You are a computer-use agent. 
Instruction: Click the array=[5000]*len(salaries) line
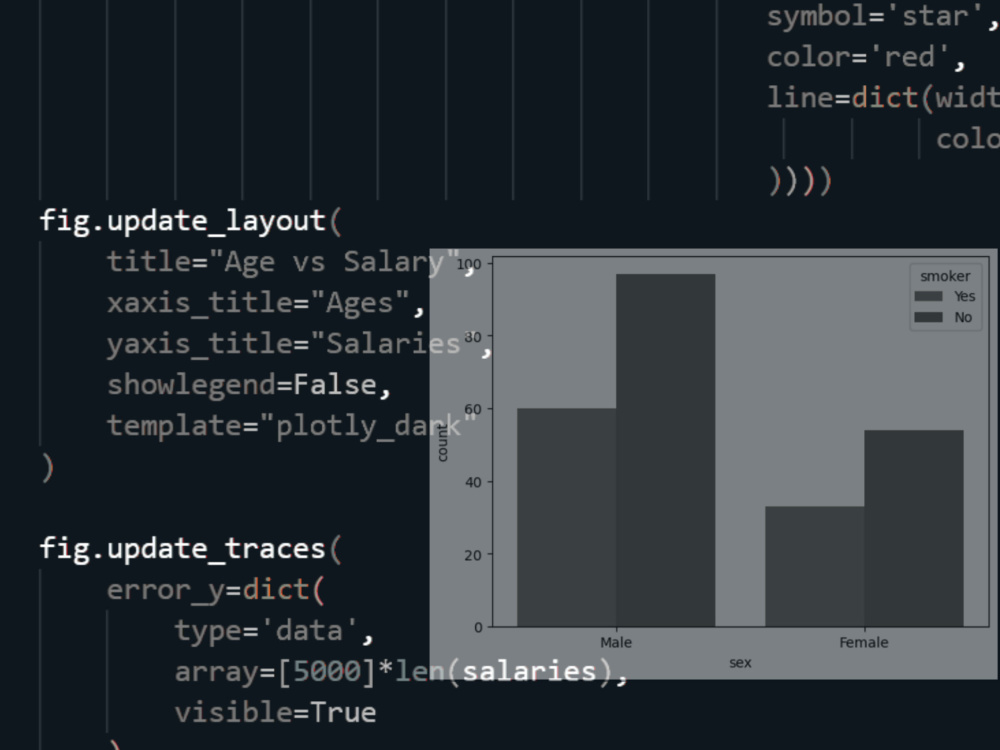[401, 672]
